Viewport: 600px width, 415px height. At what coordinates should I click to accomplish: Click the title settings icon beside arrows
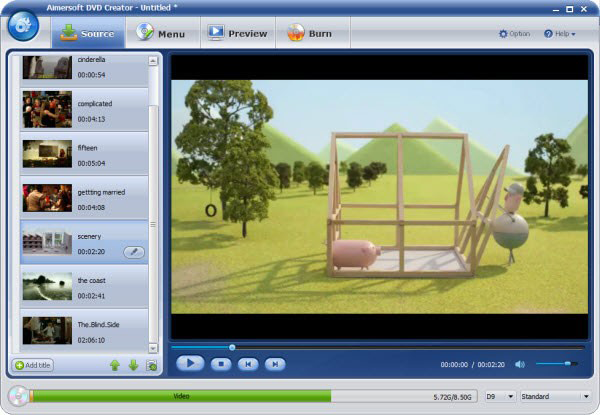click(x=152, y=365)
